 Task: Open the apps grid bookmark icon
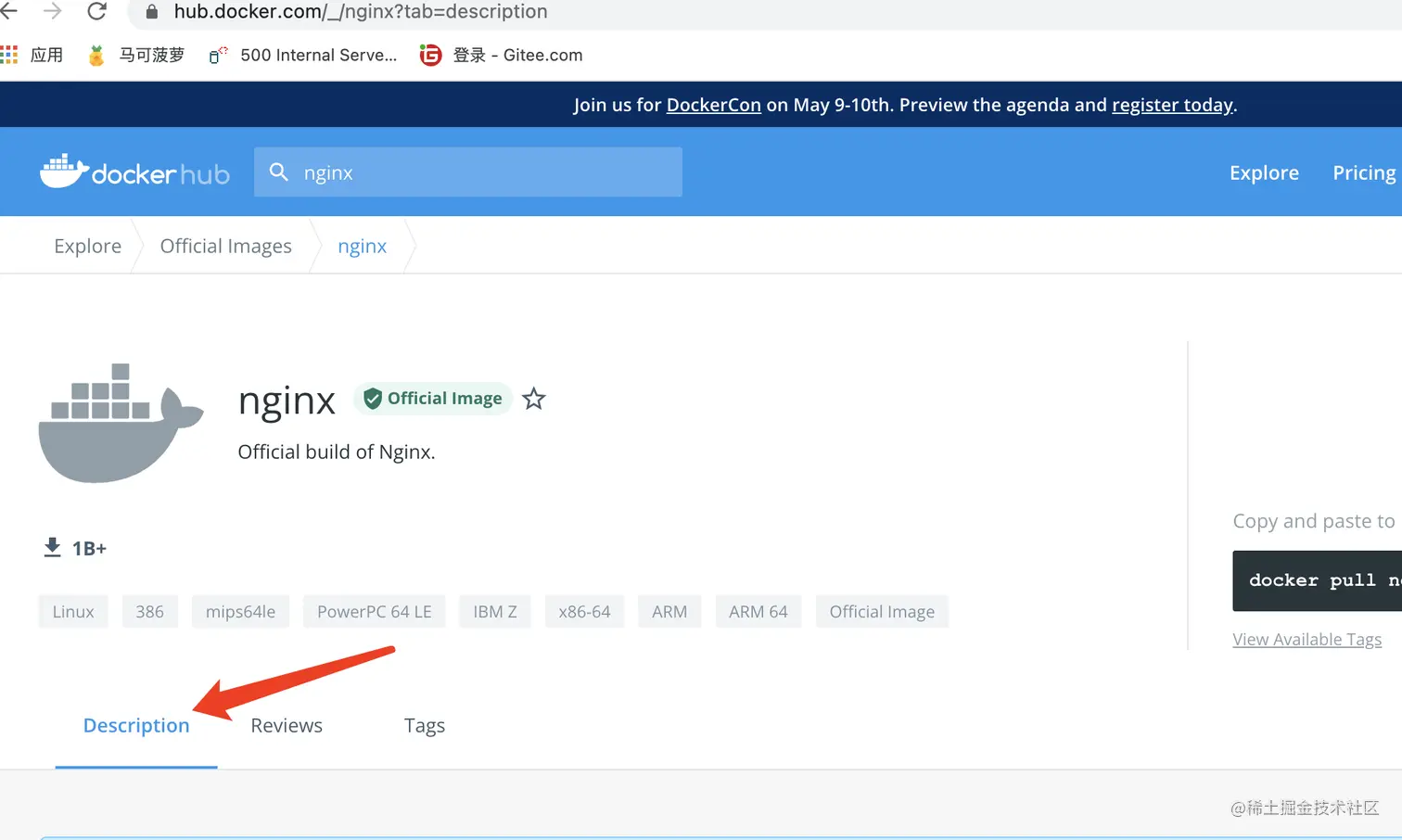(9, 55)
